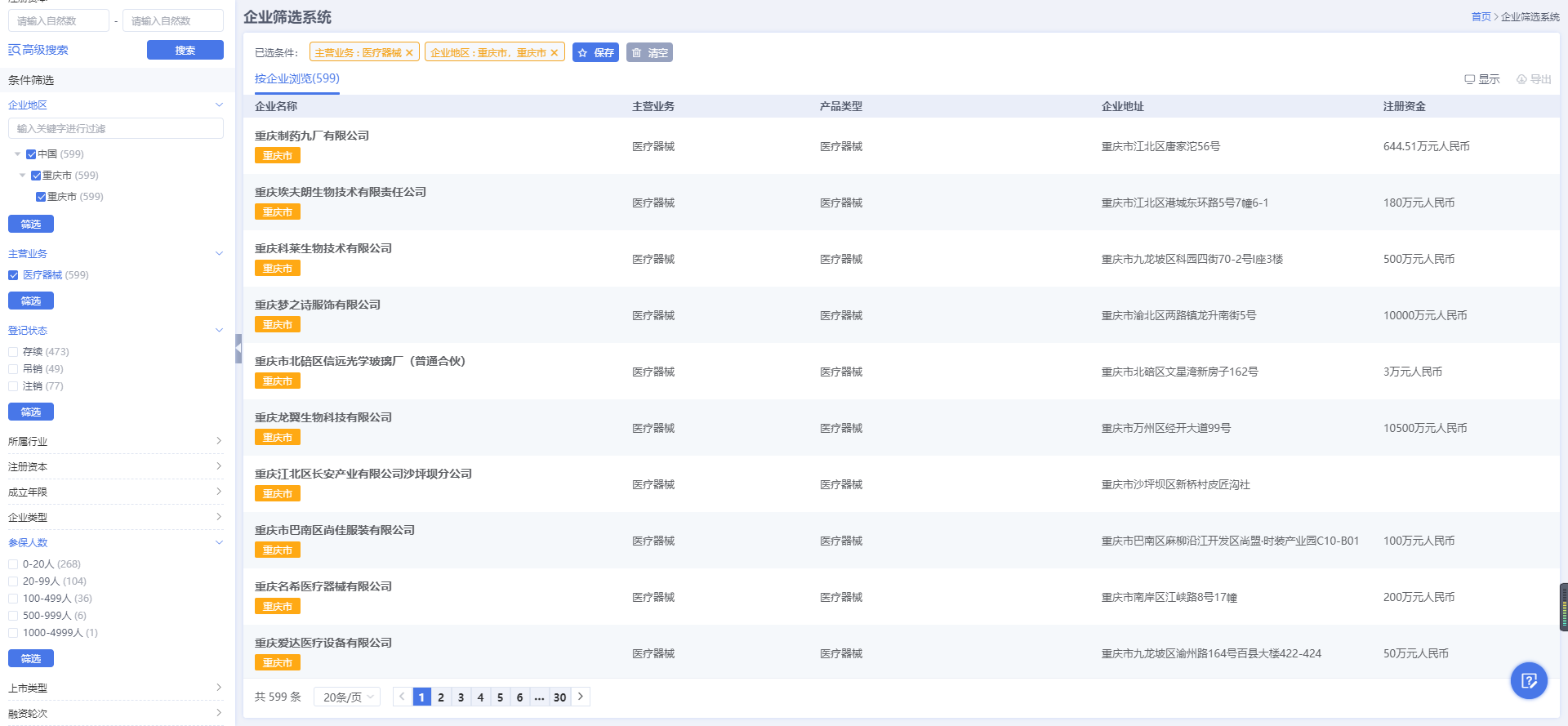Screen dimensions: 1568x726
Task: Check the 20-99人 (104) checkbox
Action: tap(13, 581)
